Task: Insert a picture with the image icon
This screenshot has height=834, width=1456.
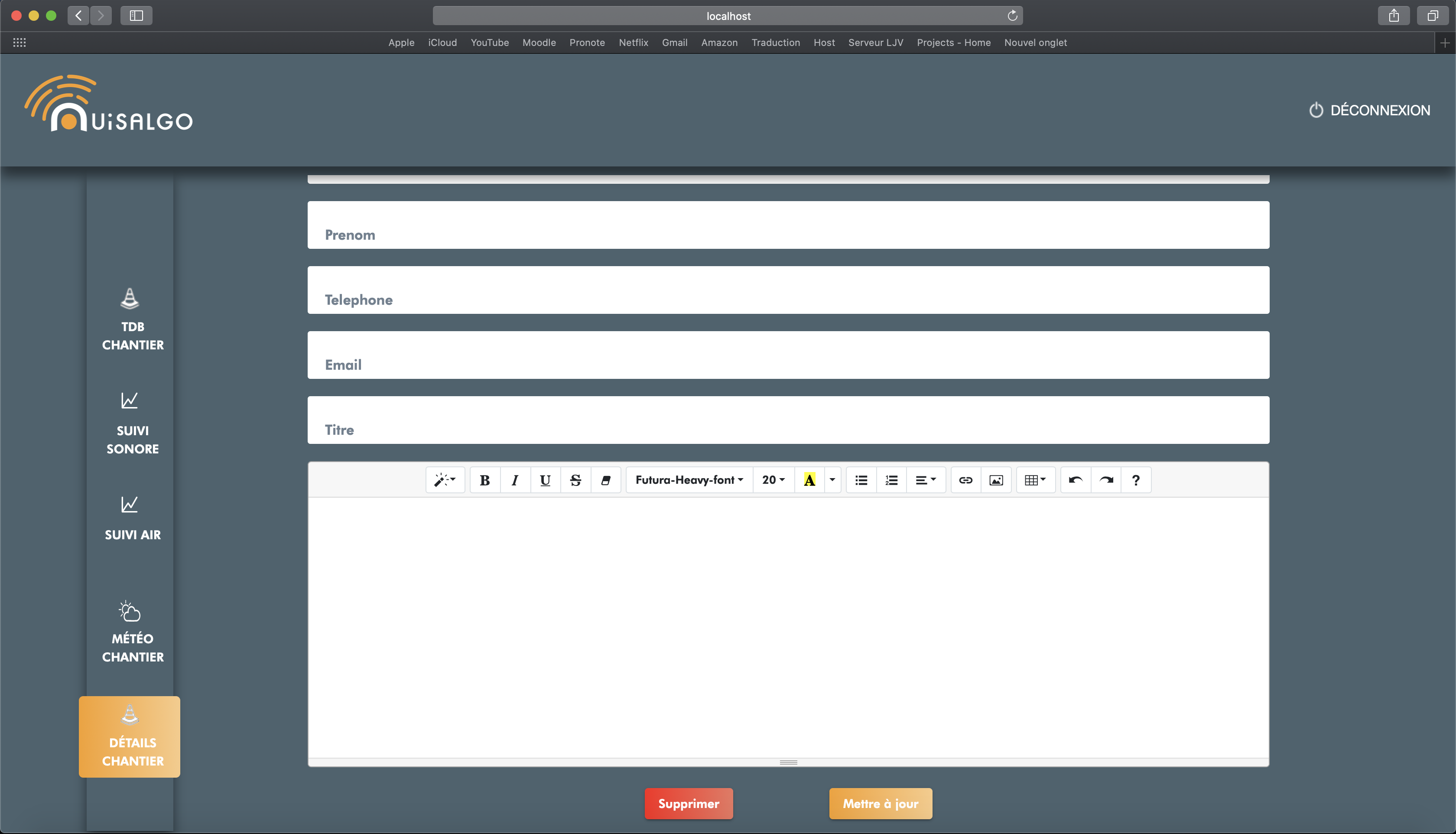Action: tap(996, 480)
